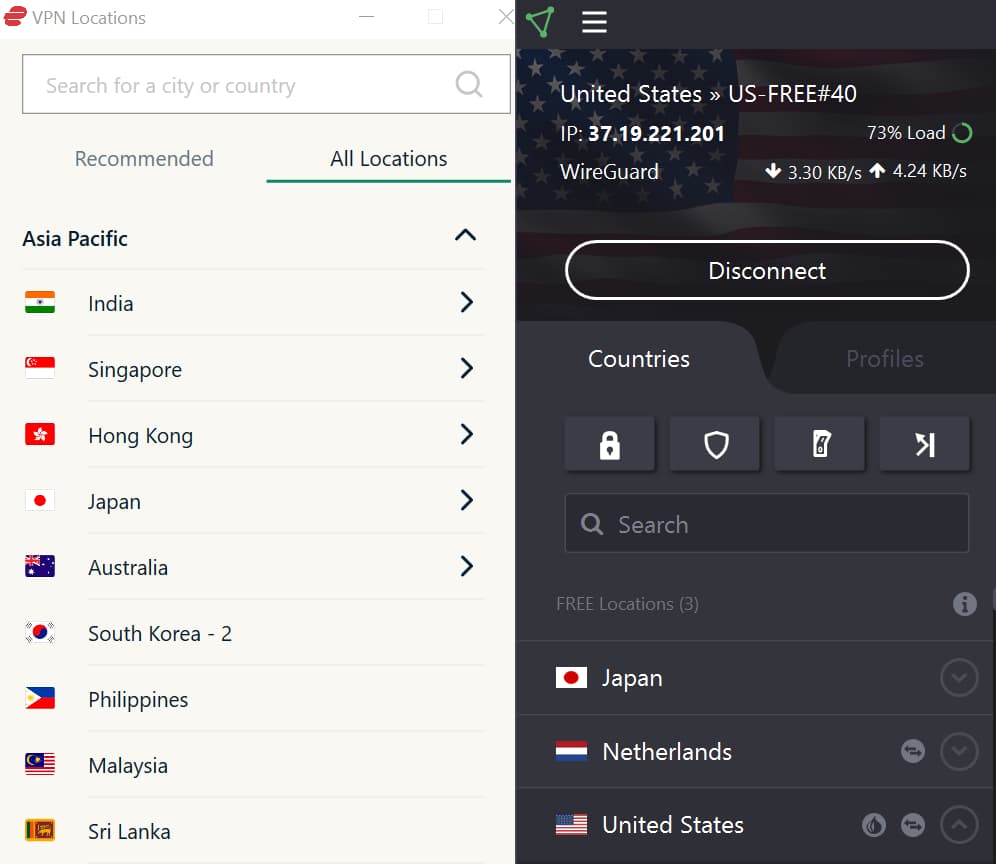Select the All Locations tab
The image size is (996, 864).
tap(389, 159)
